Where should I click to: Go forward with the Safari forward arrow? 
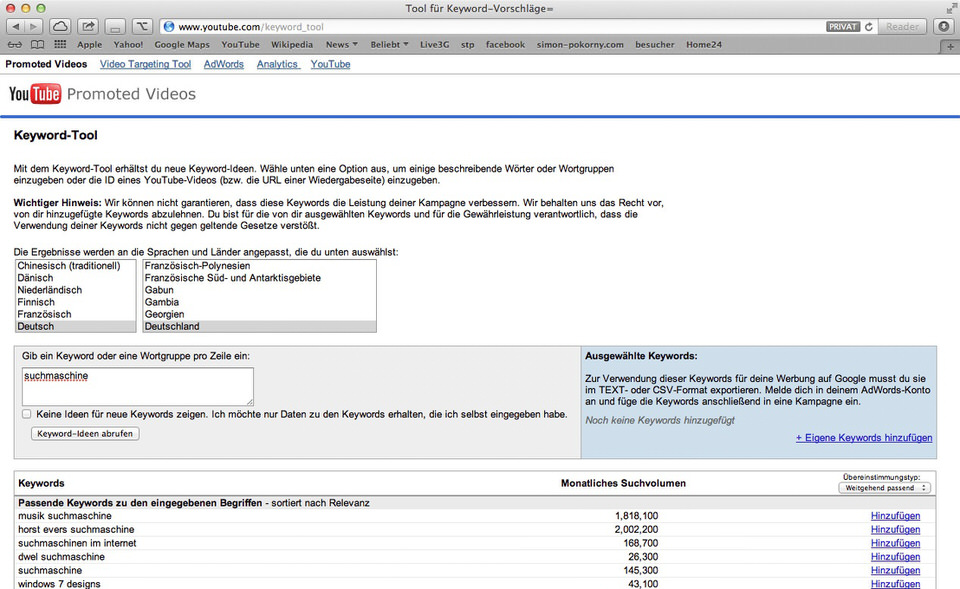click(34, 26)
